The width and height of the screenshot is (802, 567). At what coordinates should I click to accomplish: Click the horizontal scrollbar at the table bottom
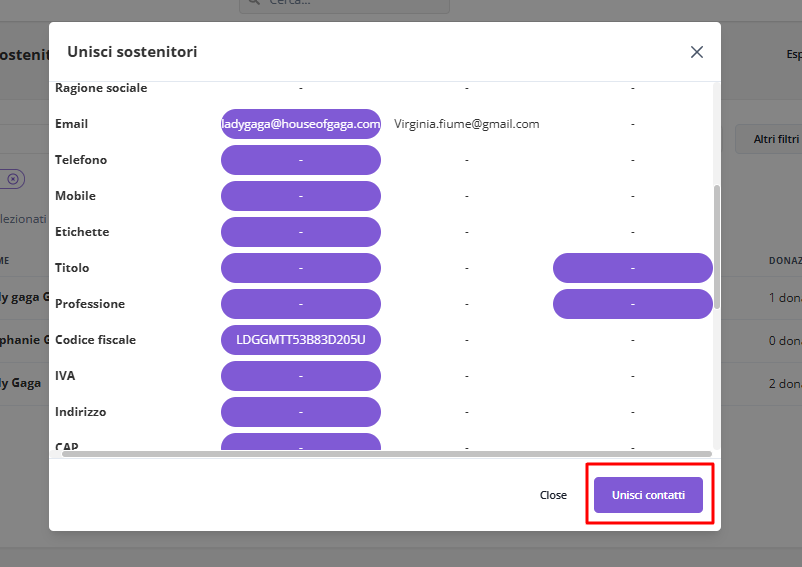pyautogui.click(x=386, y=454)
